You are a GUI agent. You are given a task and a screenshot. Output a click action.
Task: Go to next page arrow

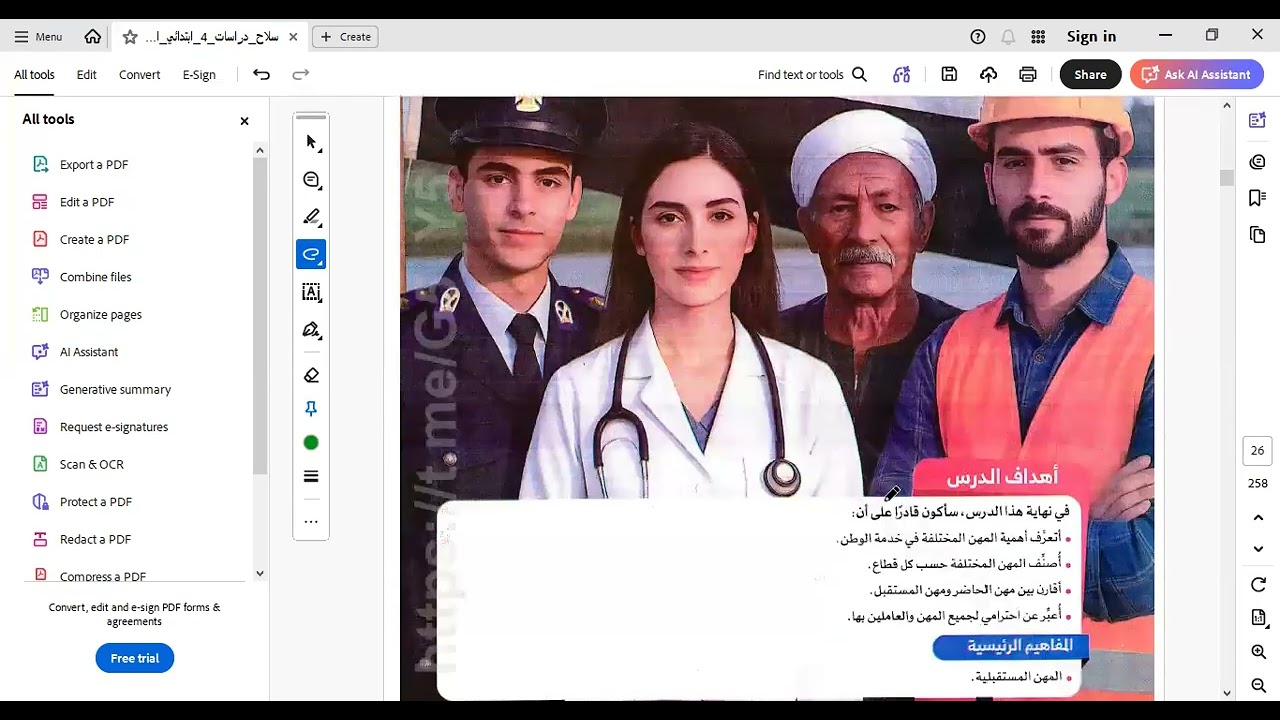pyautogui.click(x=1258, y=549)
